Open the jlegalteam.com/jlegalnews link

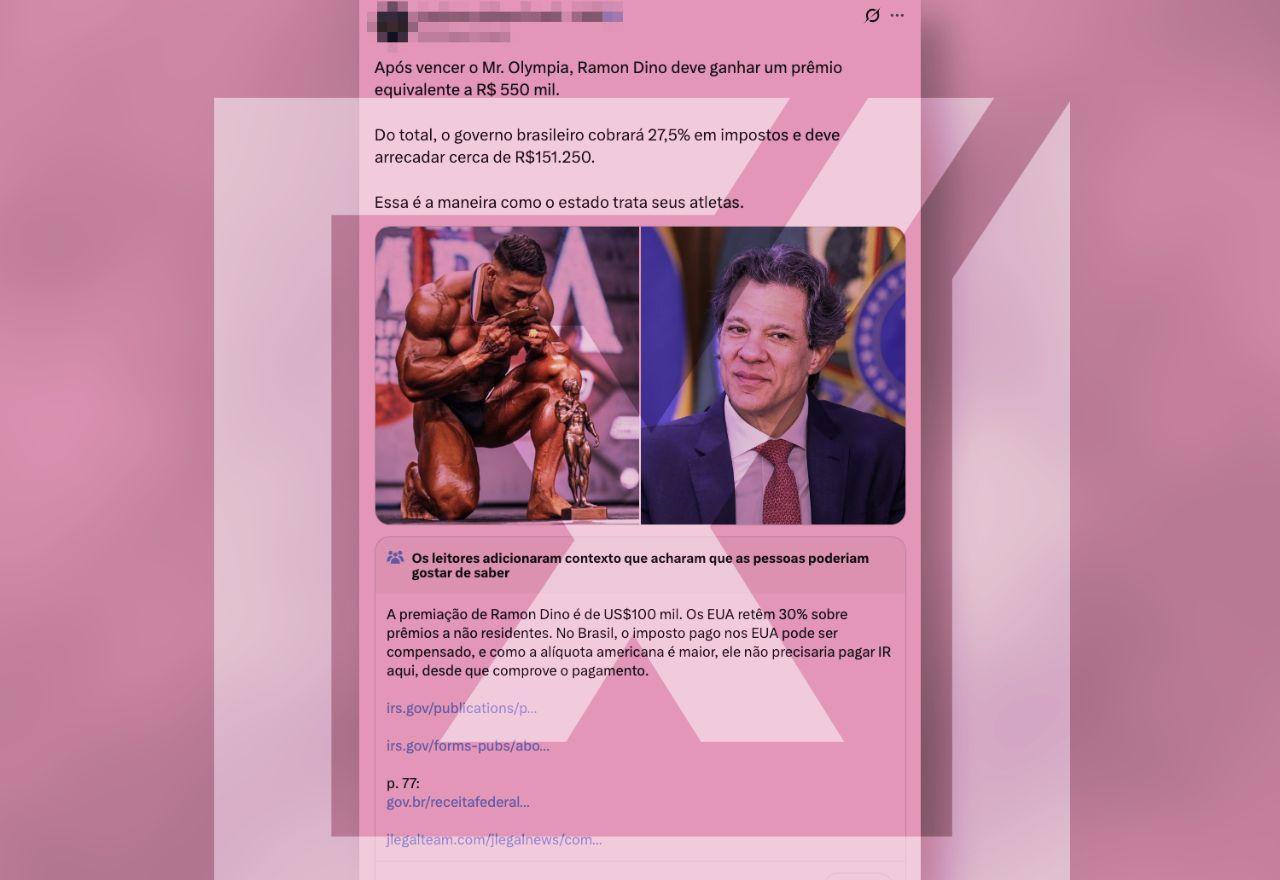click(494, 840)
